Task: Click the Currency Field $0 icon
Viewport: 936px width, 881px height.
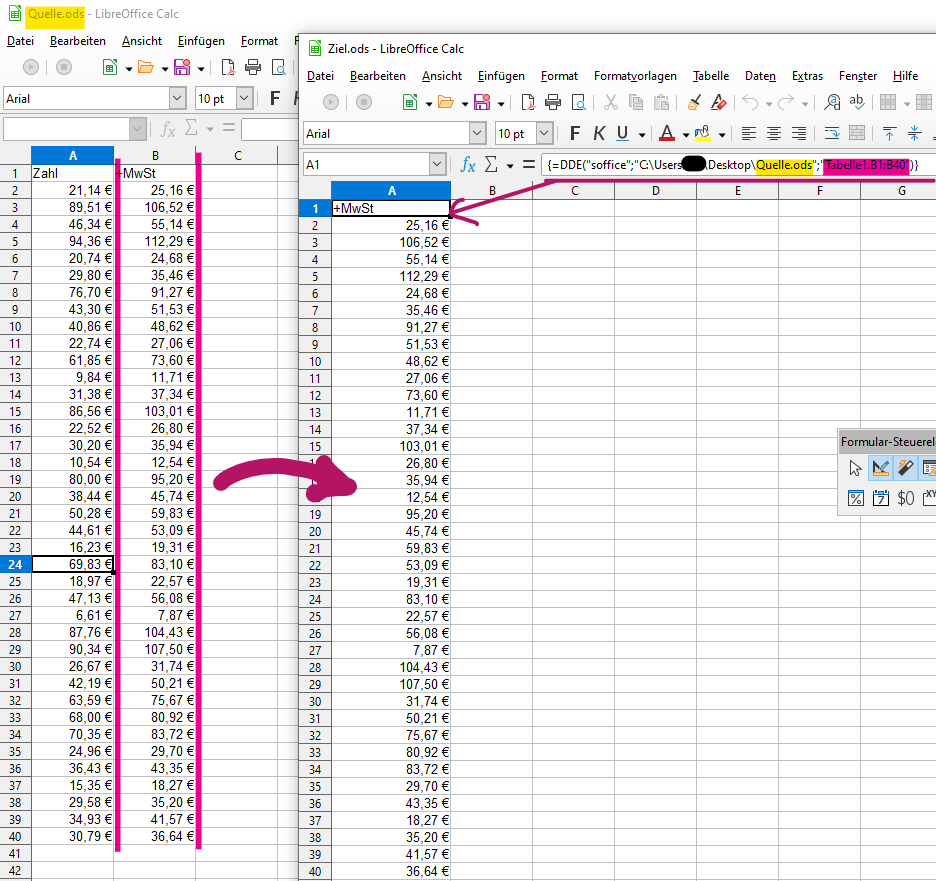Action: click(x=905, y=498)
